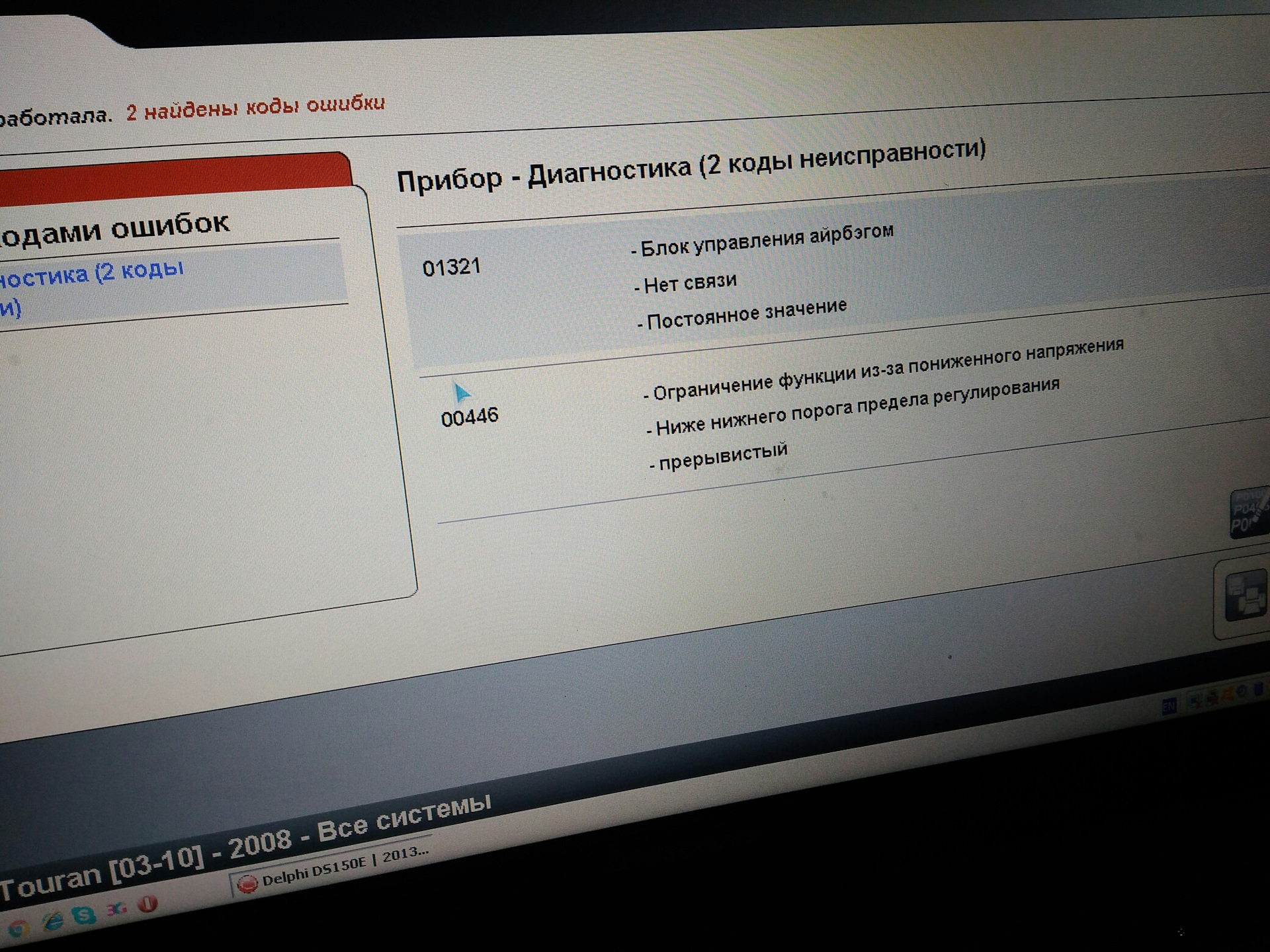Click the '2 найдены коды ошибки' message
Image resolution: width=1270 pixels, height=952 pixels.
pyautogui.click(x=255, y=107)
